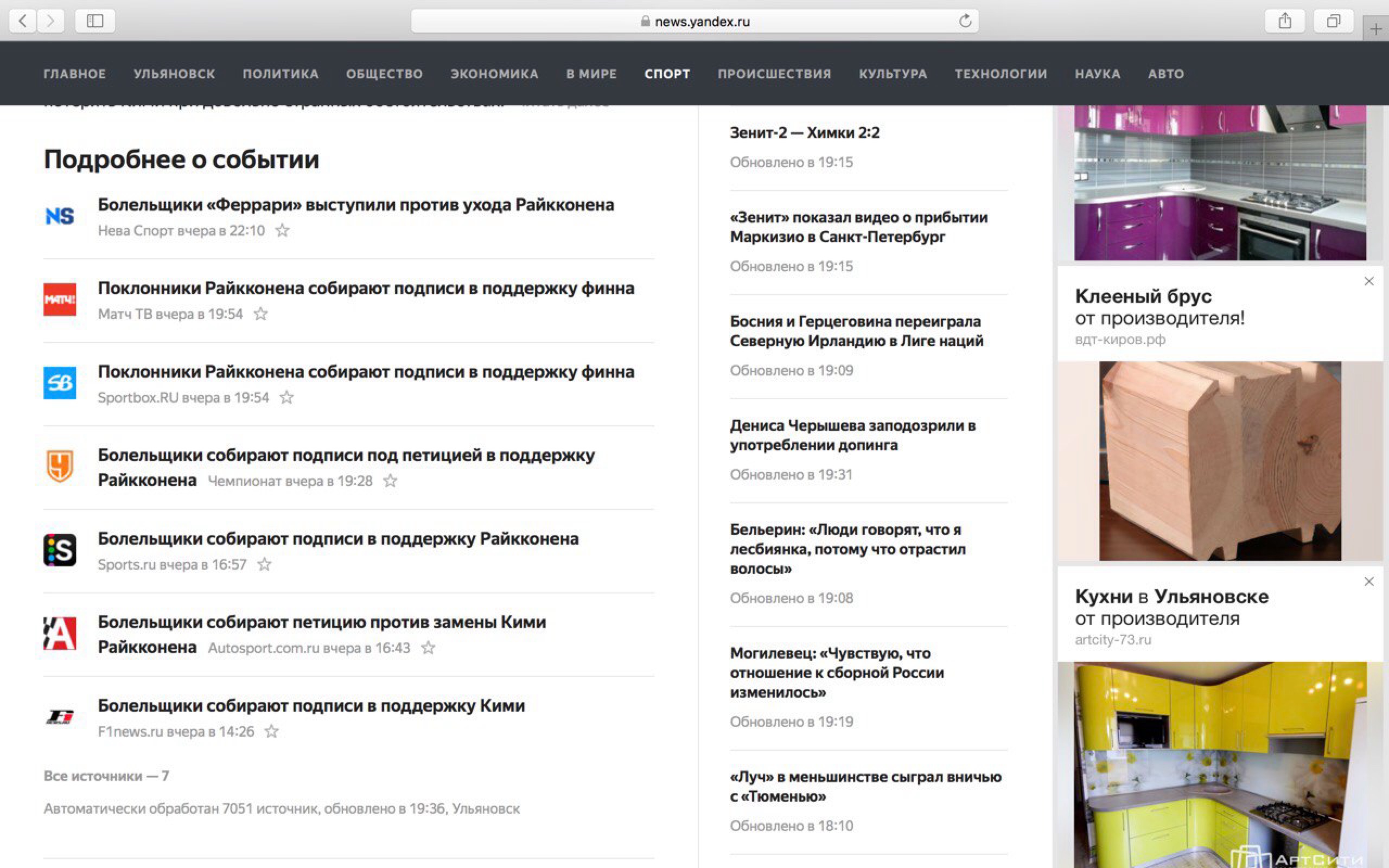Screen dimensions: 1389x868
Task: Close the Кухни в Ульяновске advertisement
Action: coord(1369,582)
